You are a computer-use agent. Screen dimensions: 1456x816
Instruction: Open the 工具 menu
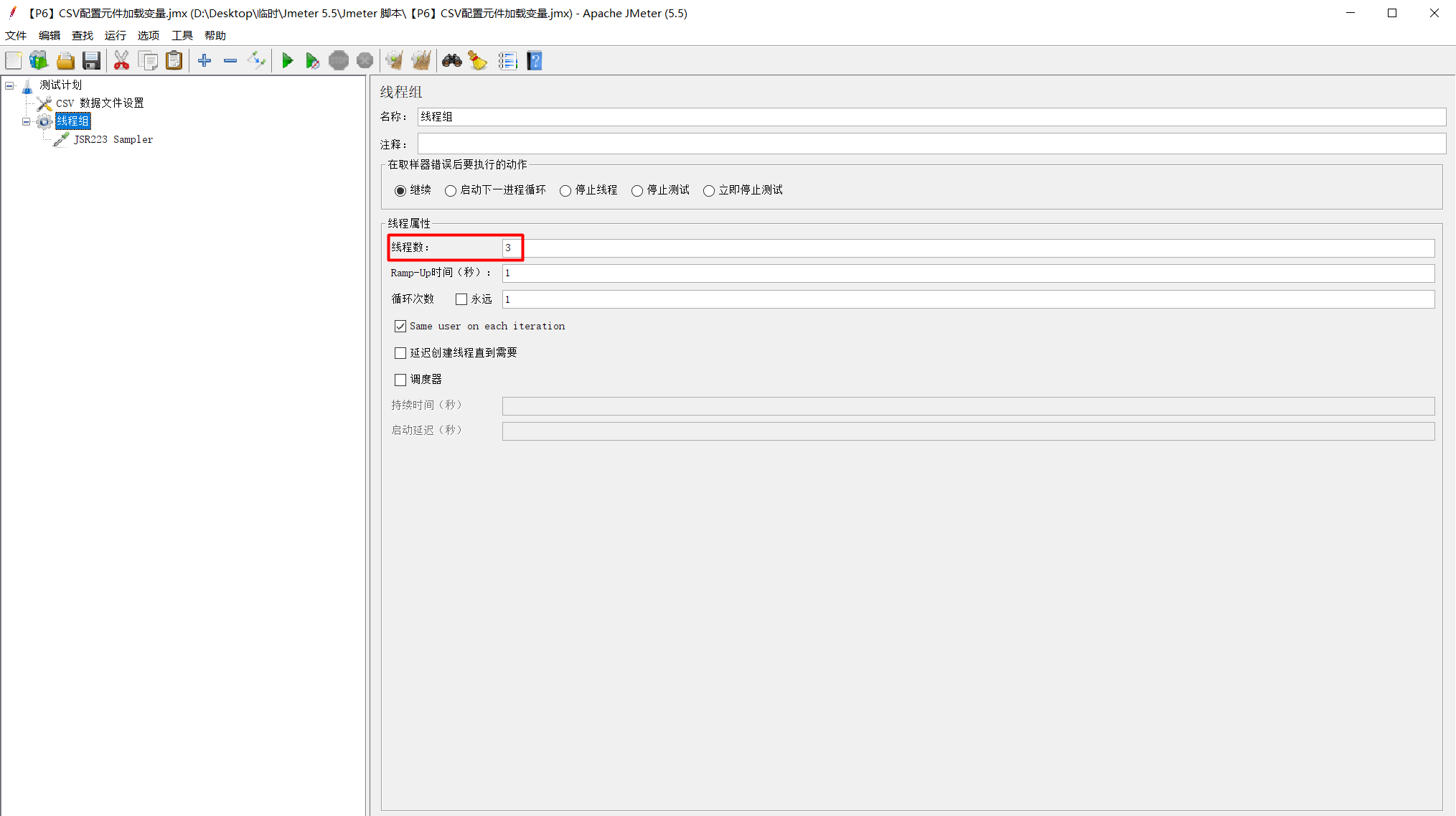pyautogui.click(x=182, y=35)
